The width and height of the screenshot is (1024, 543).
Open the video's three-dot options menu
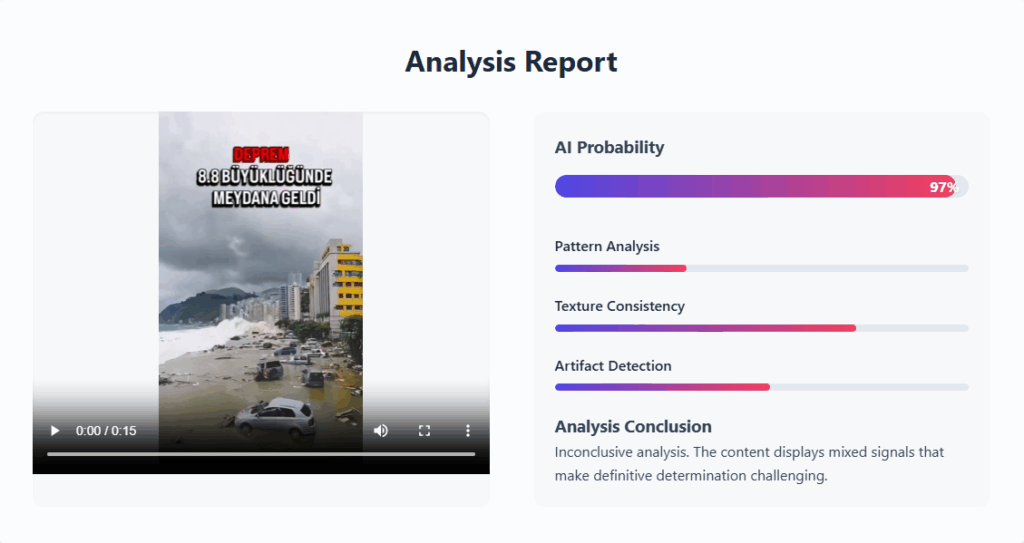(x=467, y=431)
